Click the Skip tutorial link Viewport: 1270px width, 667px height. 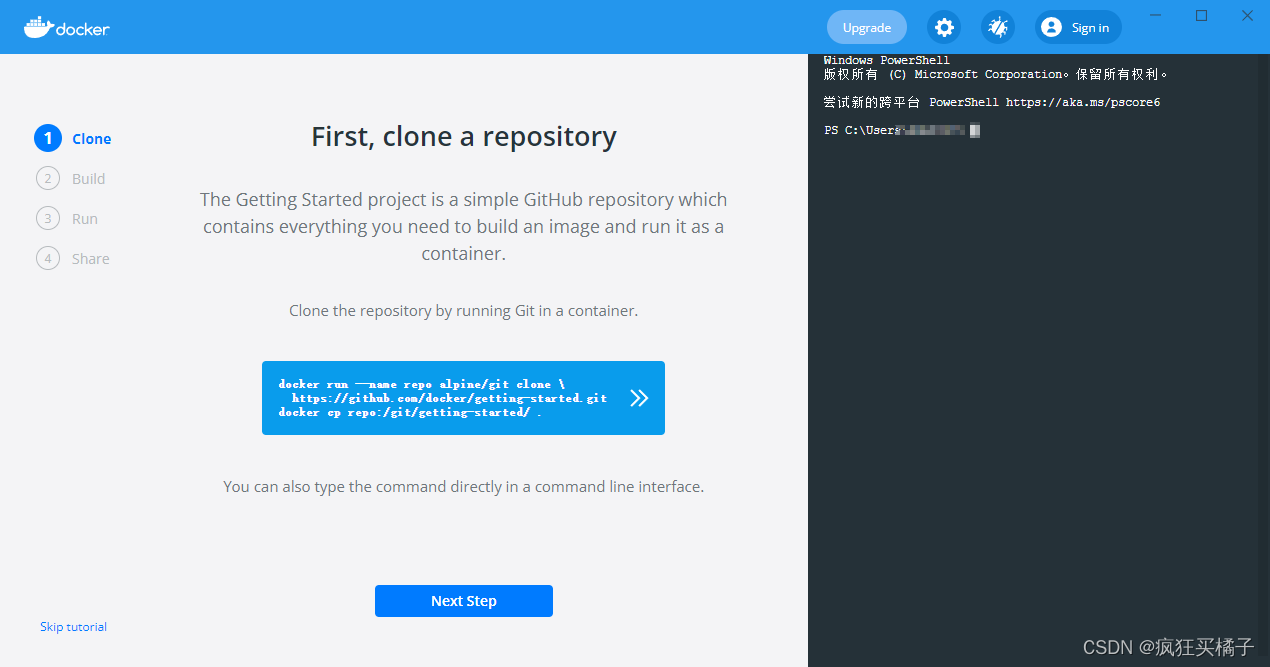tap(73, 627)
